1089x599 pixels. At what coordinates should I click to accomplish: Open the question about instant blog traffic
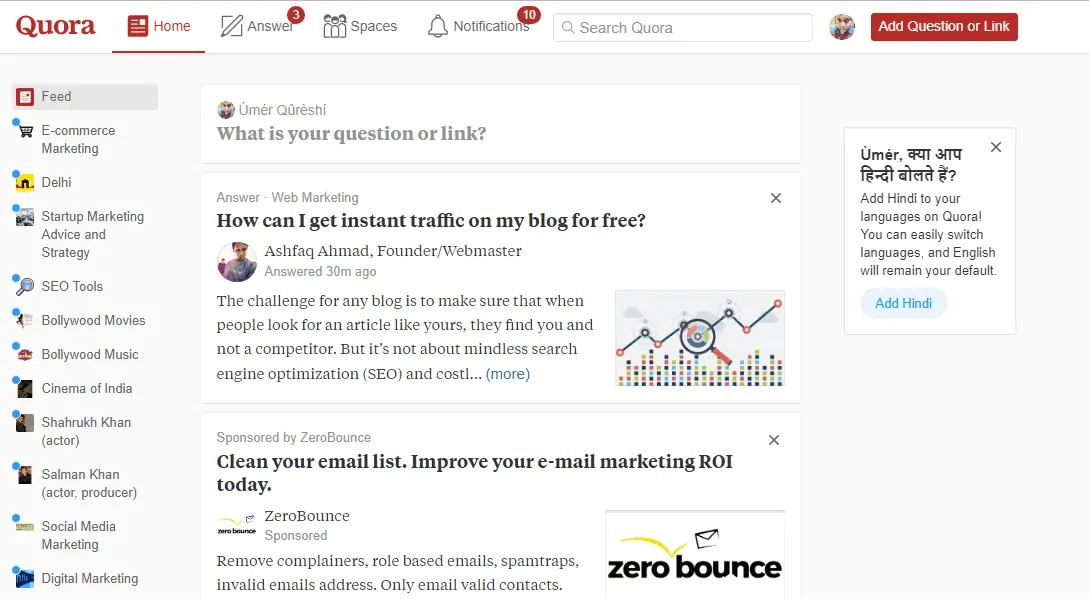(430, 220)
